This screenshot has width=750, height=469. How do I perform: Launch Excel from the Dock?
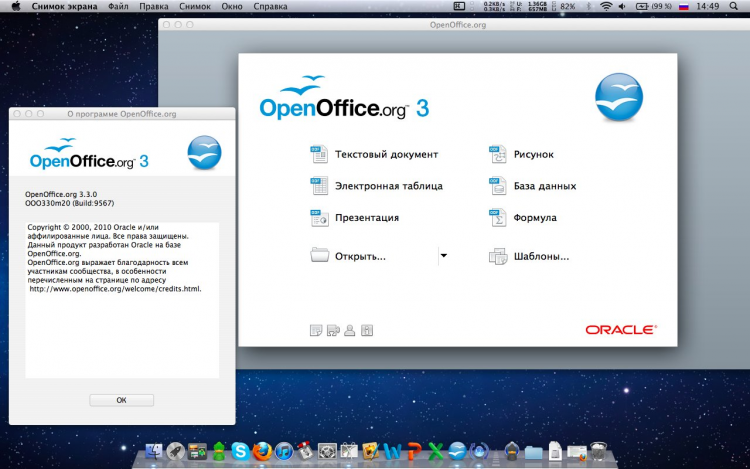(435, 451)
